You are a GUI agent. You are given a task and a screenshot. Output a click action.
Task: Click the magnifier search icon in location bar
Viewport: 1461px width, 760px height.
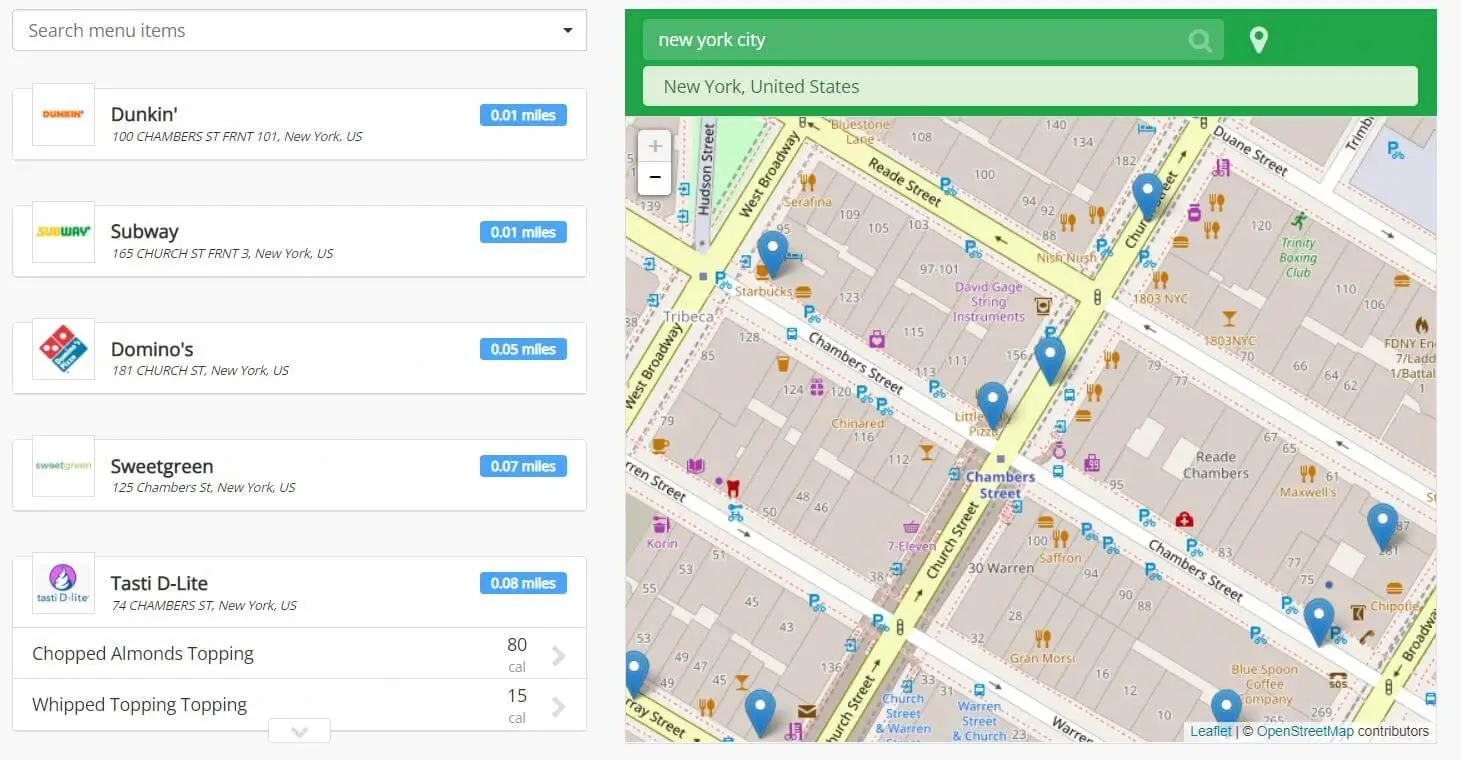(1200, 40)
